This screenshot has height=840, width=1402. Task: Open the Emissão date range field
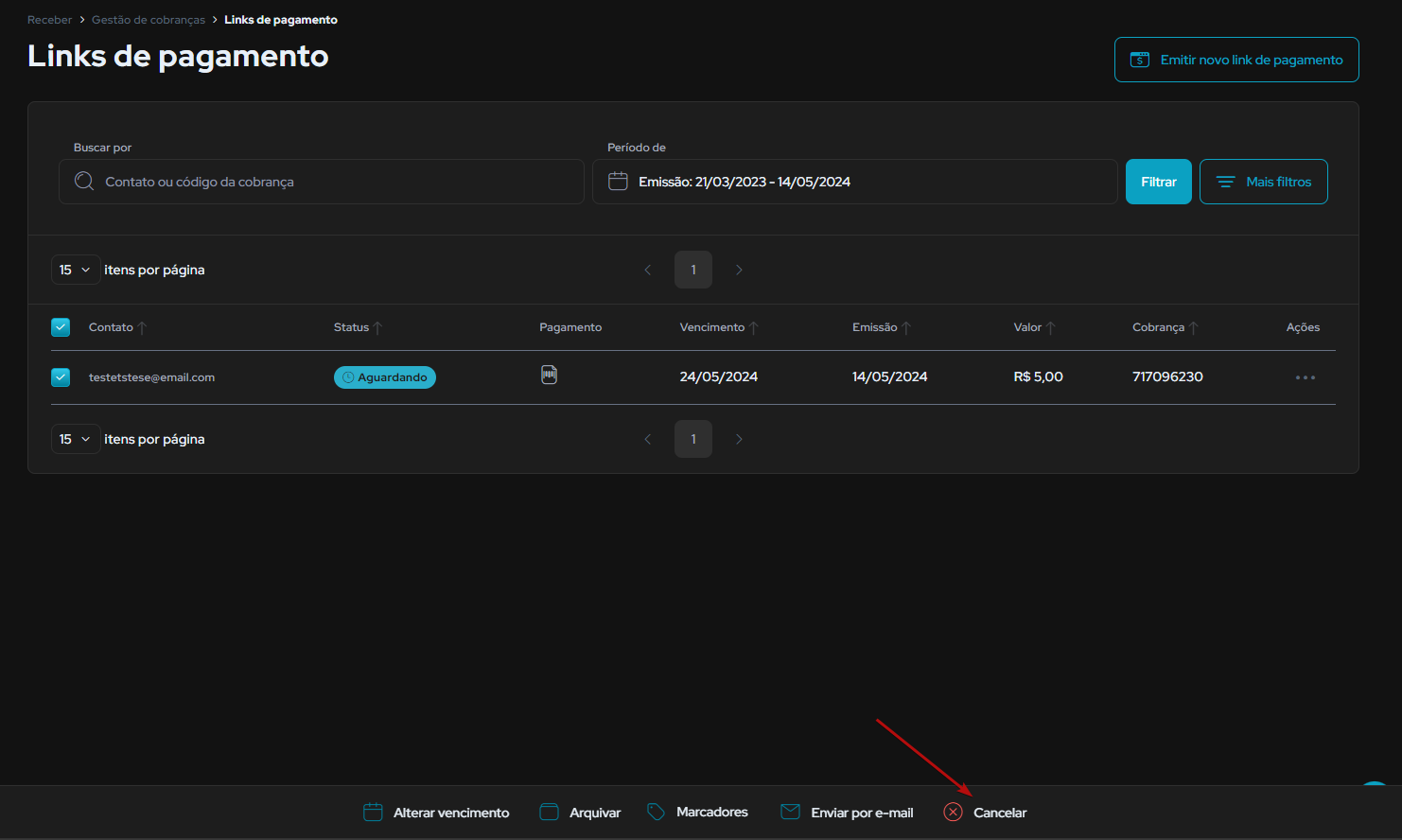click(x=855, y=182)
